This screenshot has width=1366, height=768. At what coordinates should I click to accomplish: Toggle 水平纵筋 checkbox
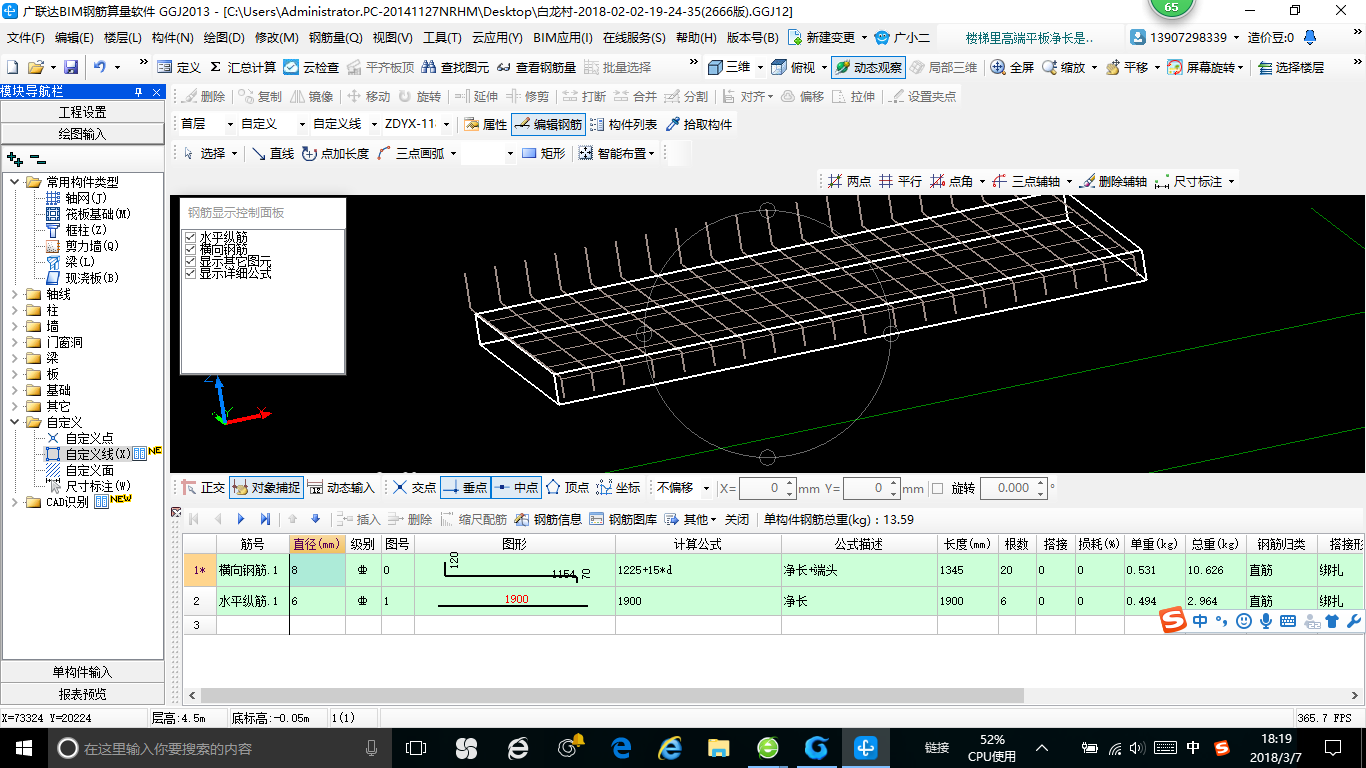tap(190, 237)
